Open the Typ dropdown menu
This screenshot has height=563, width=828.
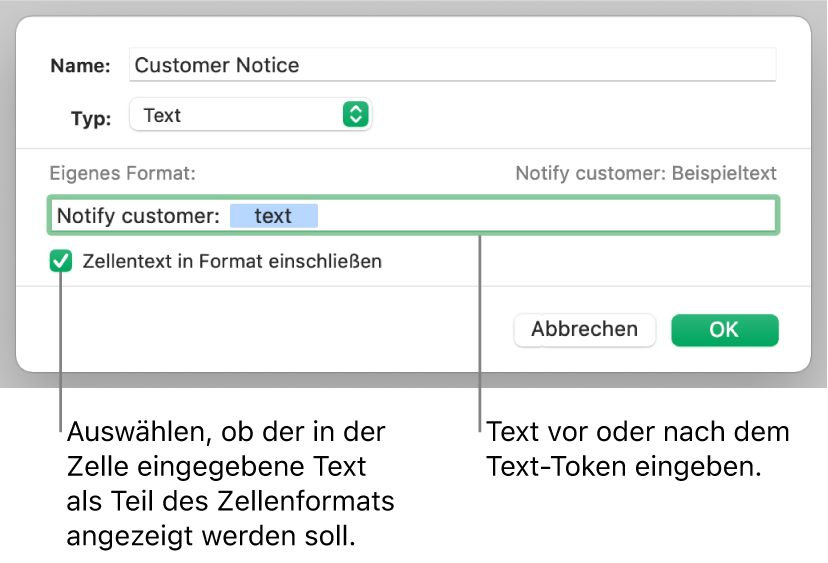click(250, 115)
